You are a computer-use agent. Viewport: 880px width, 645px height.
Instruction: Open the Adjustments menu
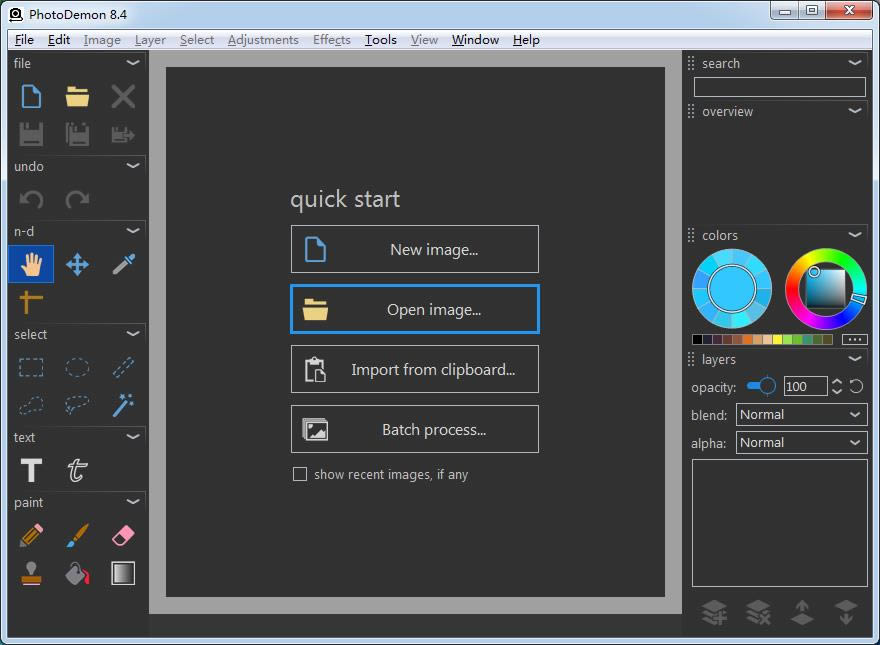263,40
